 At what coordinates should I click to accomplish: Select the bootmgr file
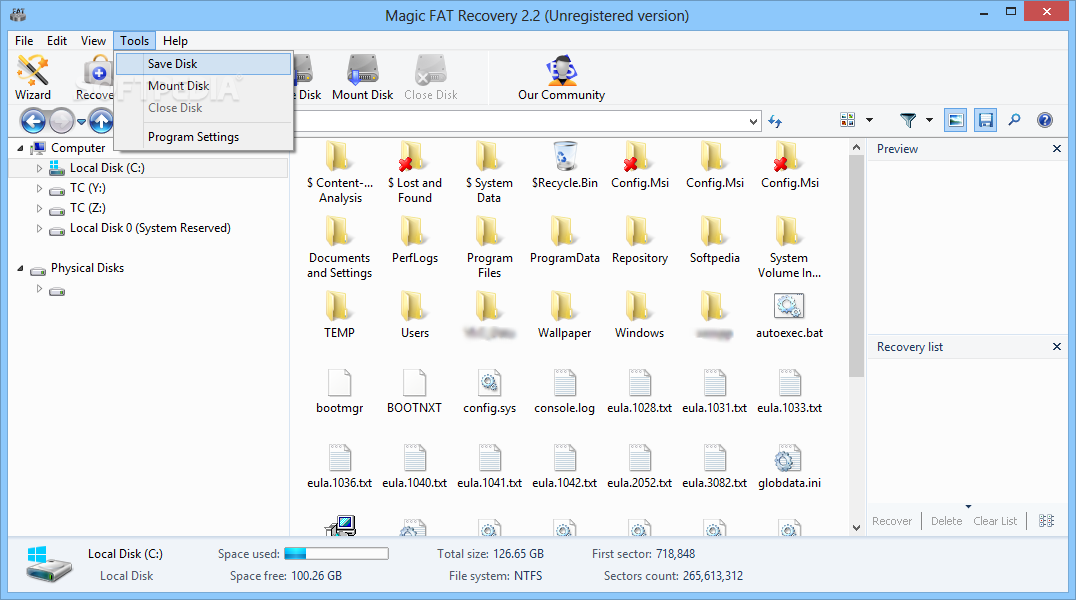tap(340, 391)
